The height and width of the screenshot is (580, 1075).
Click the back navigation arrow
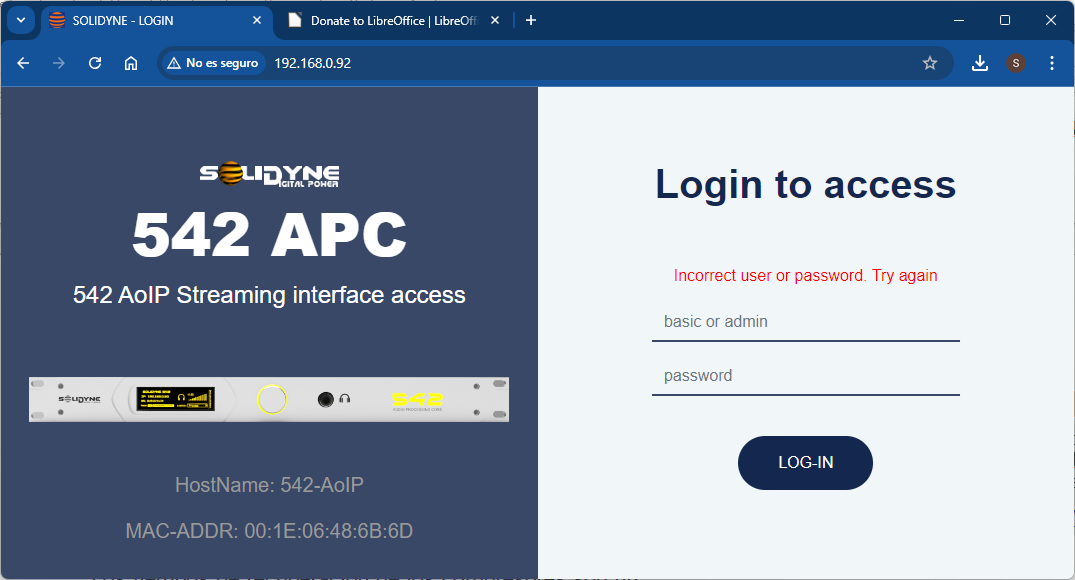point(22,62)
